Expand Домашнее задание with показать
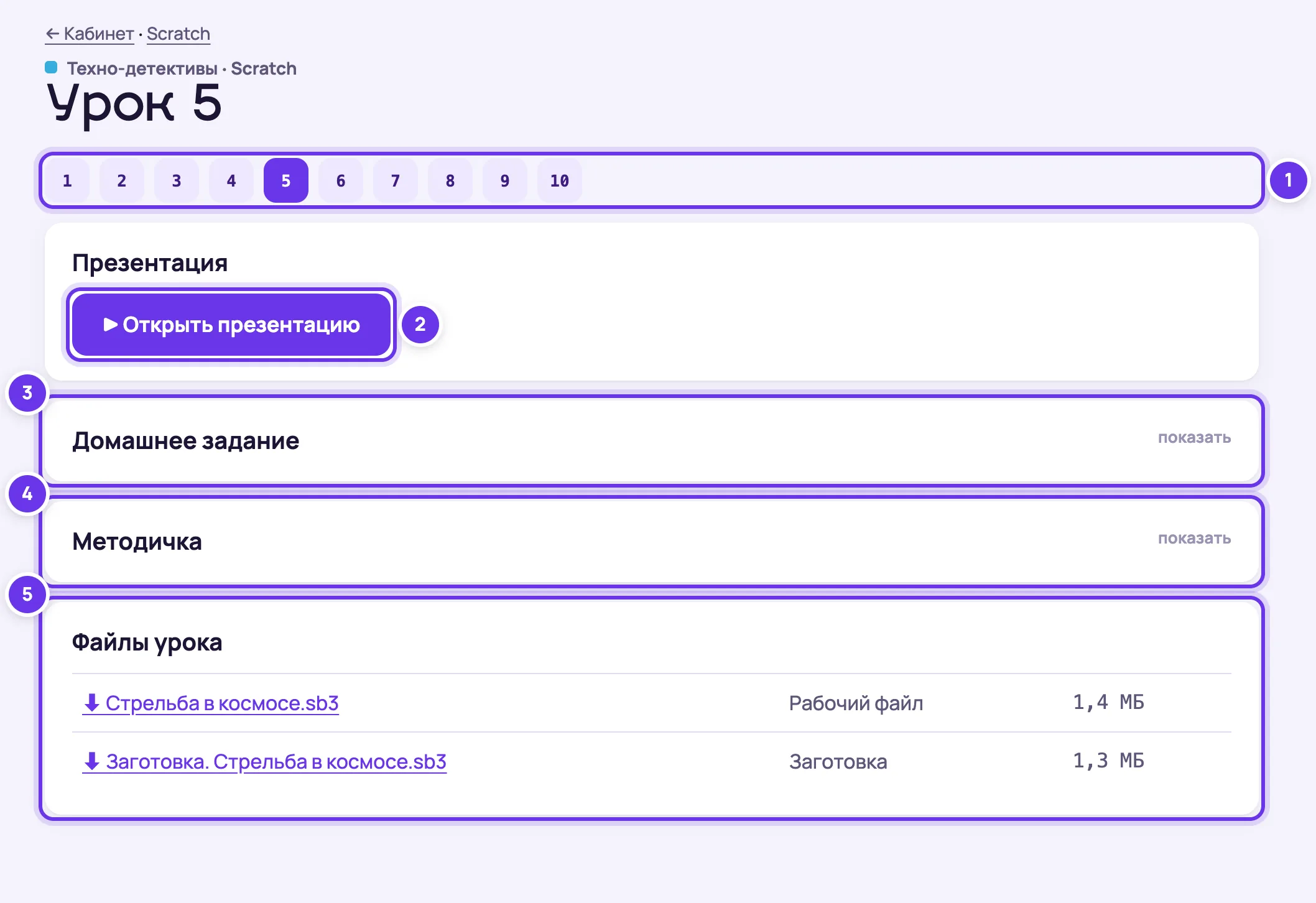The width and height of the screenshot is (1316, 903). tap(1194, 438)
